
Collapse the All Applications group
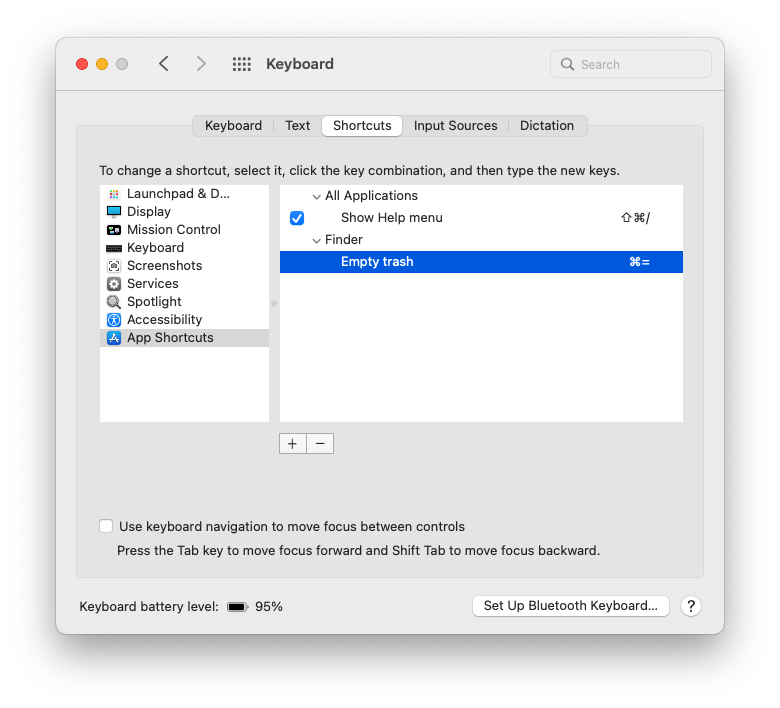(316, 197)
